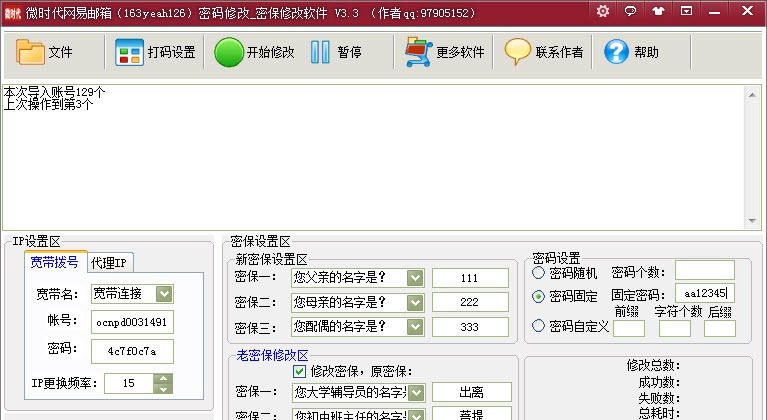This screenshot has height=420, width=767.
Task: Click the green 开始修改 start button
Action: coord(254,52)
